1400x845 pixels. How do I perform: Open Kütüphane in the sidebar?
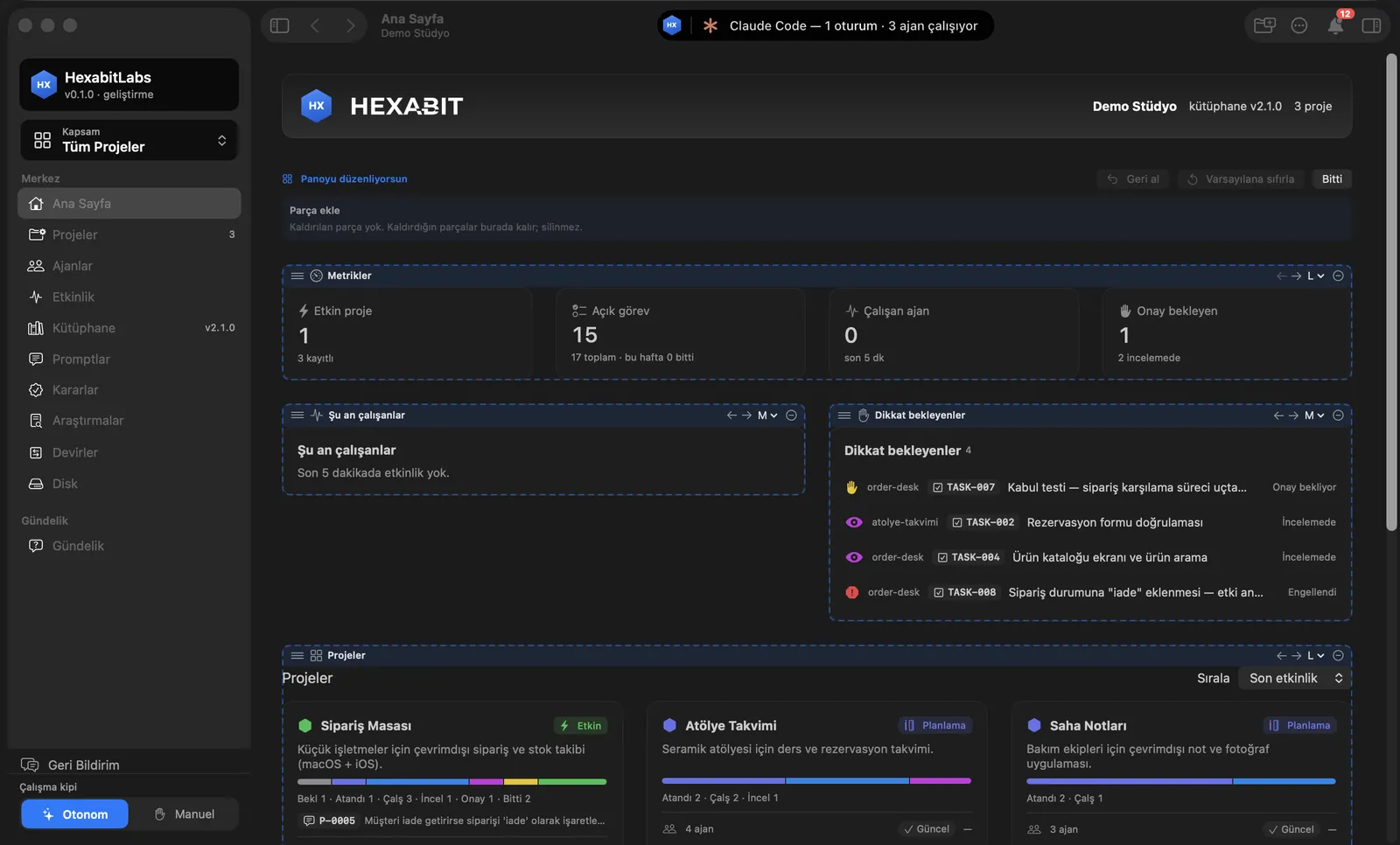point(129,328)
